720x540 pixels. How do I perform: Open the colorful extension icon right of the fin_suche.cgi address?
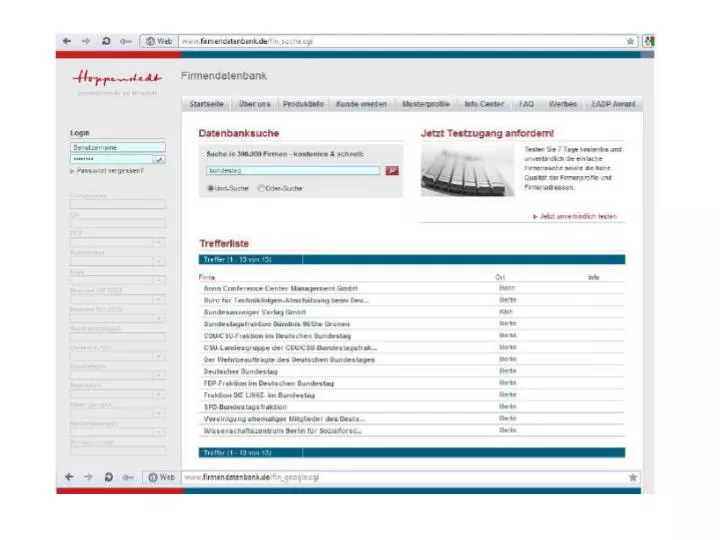click(x=649, y=41)
